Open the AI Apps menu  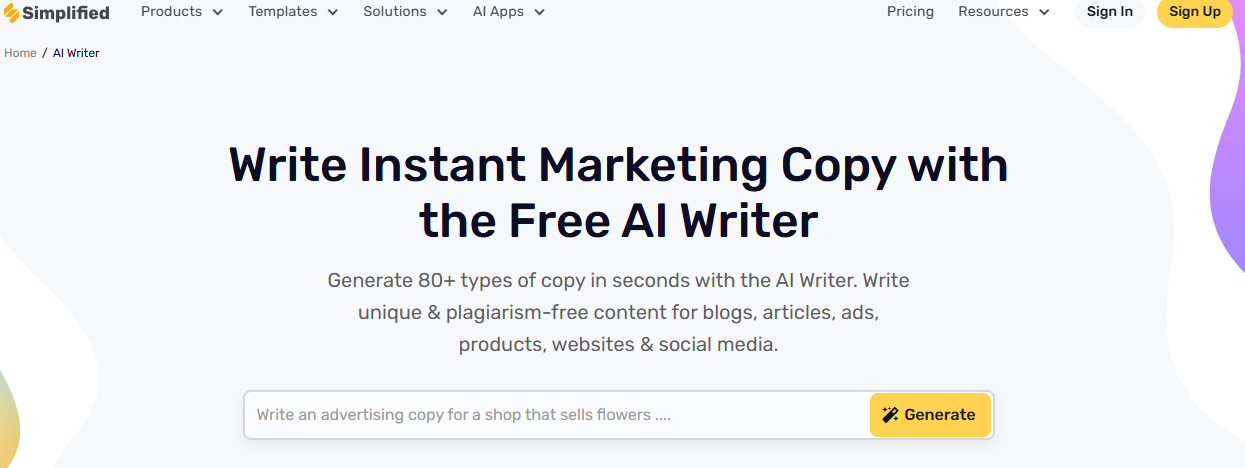click(x=498, y=12)
